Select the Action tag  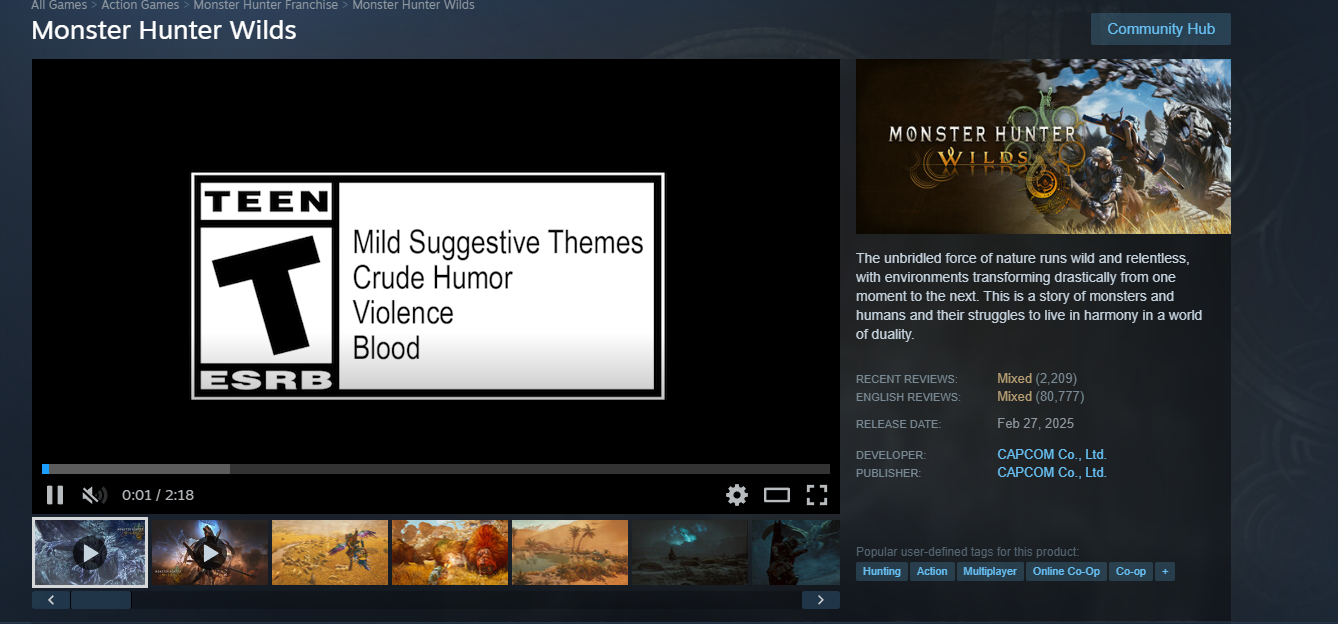(x=932, y=572)
